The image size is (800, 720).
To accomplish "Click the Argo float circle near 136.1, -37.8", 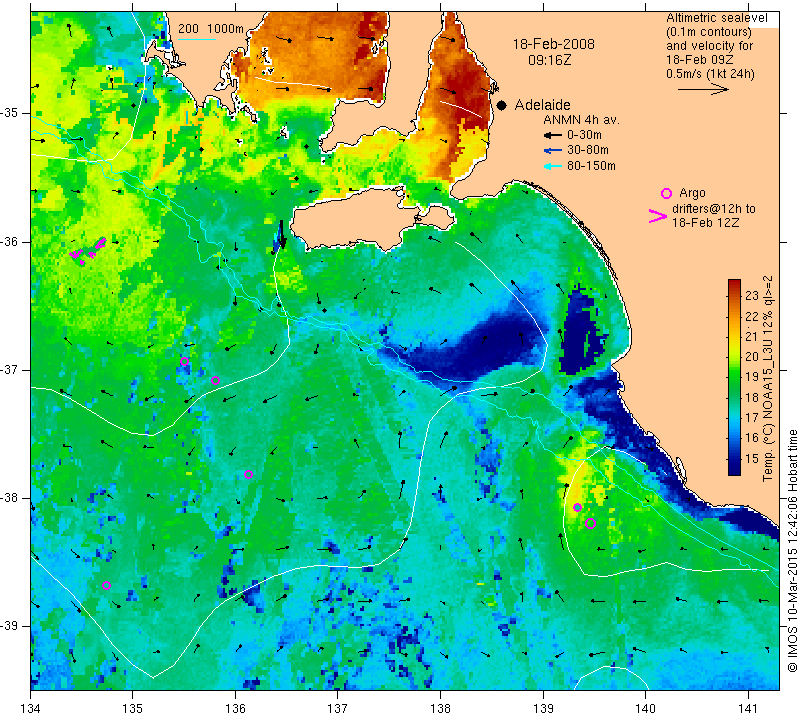I will pos(248,475).
